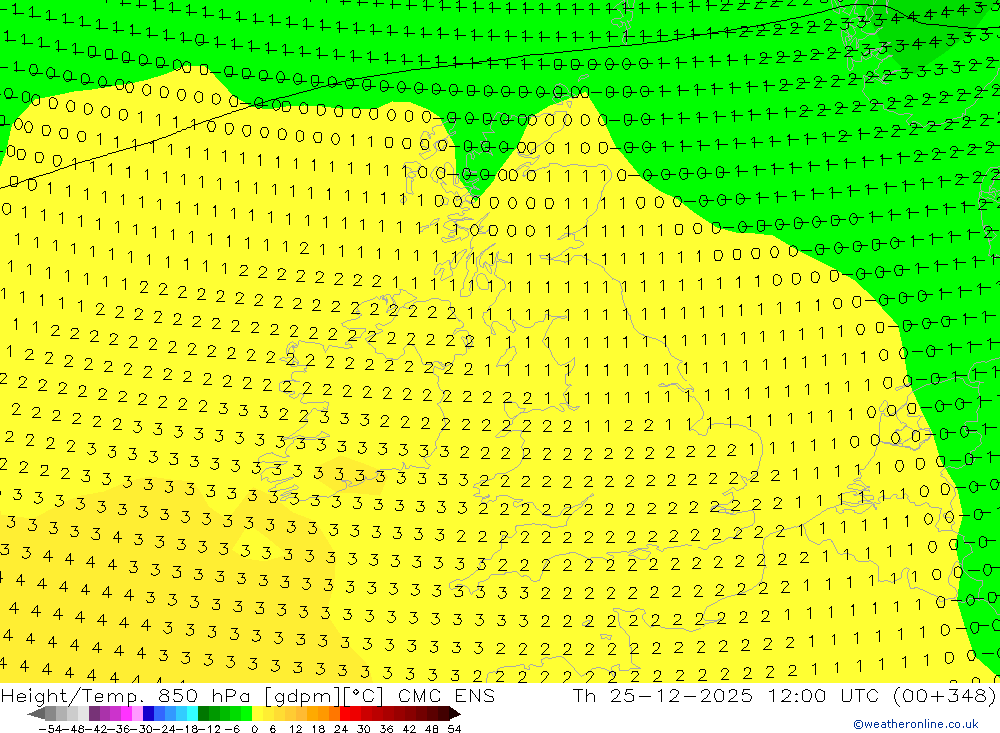1000x733 pixels.
Task: Click the legend scale value '12'
Action: click(x=295, y=729)
